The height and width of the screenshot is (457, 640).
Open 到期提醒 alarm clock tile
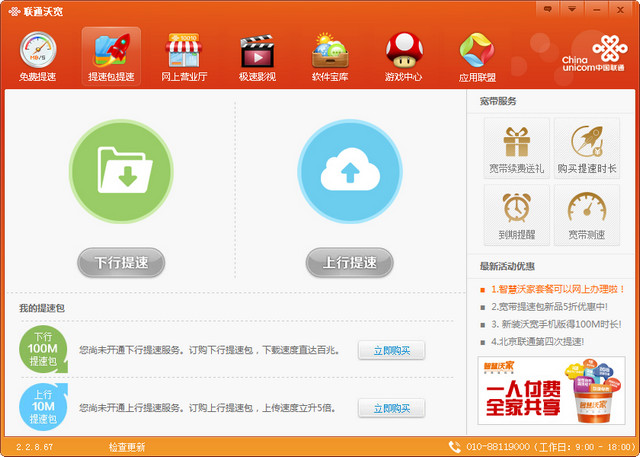pos(516,215)
